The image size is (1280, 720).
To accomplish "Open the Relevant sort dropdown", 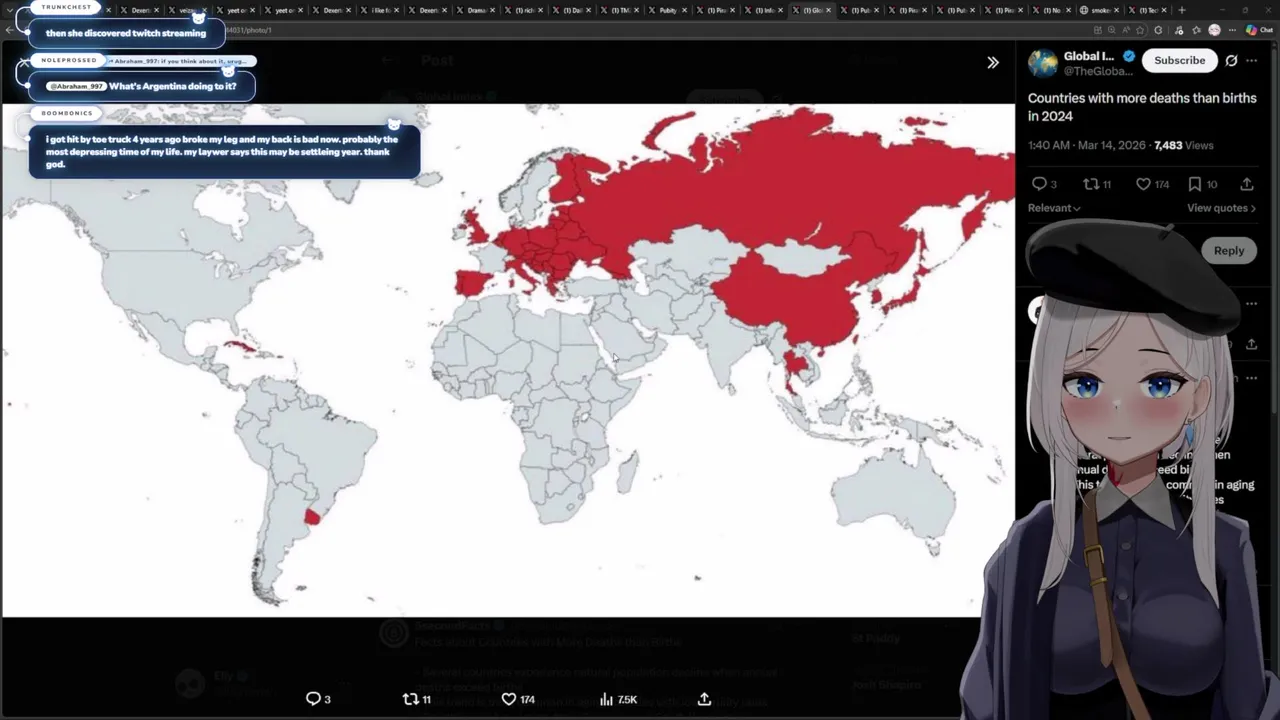I will click(x=1054, y=208).
